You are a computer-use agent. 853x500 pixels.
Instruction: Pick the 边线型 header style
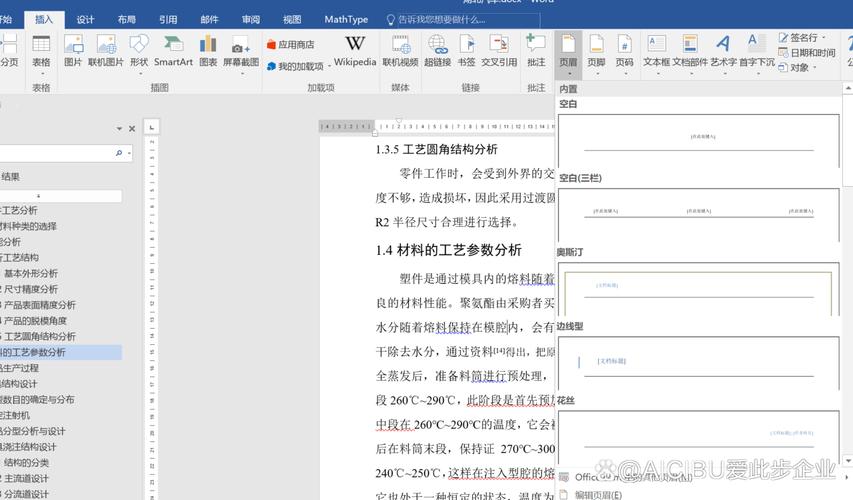[x=699, y=363]
